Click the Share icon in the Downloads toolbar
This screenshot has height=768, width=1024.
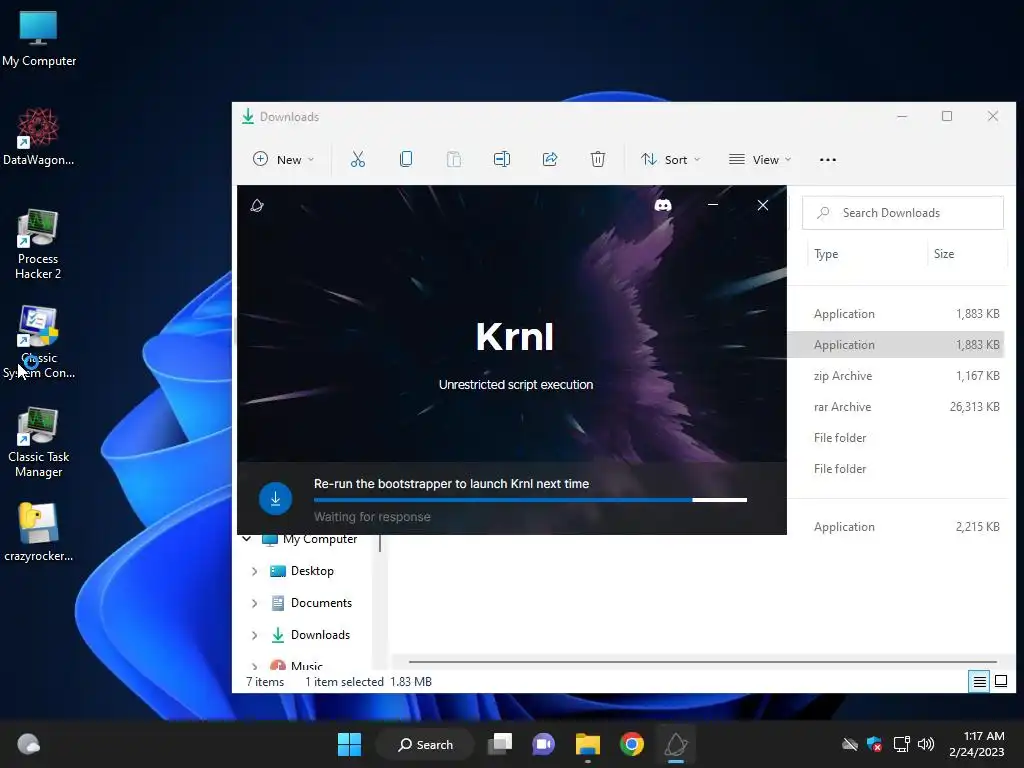[550, 159]
